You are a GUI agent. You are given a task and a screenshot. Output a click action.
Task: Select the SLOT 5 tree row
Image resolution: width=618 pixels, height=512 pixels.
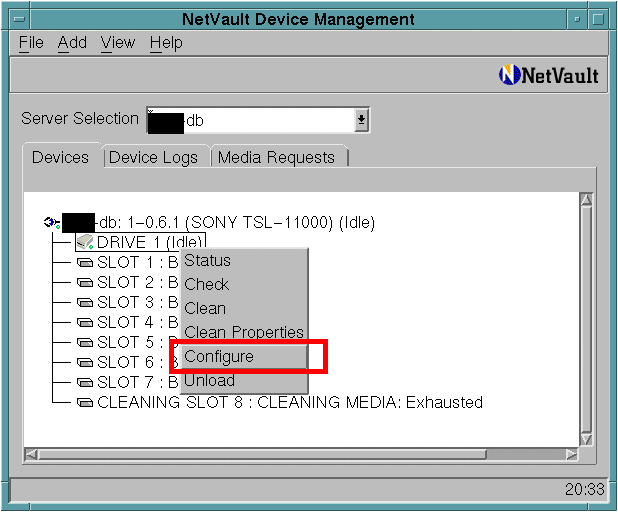pyautogui.click(x=128, y=343)
